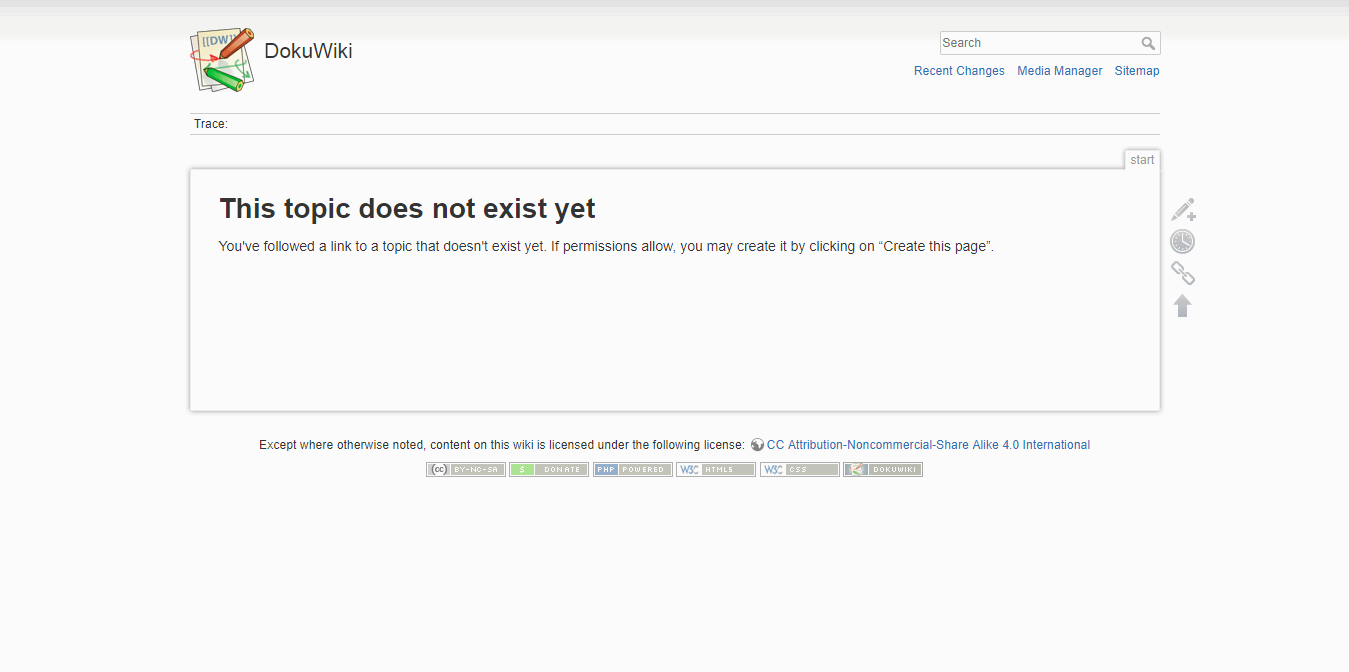
Task: Click the "Trace:" breadcrumb label
Action: [211, 124]
